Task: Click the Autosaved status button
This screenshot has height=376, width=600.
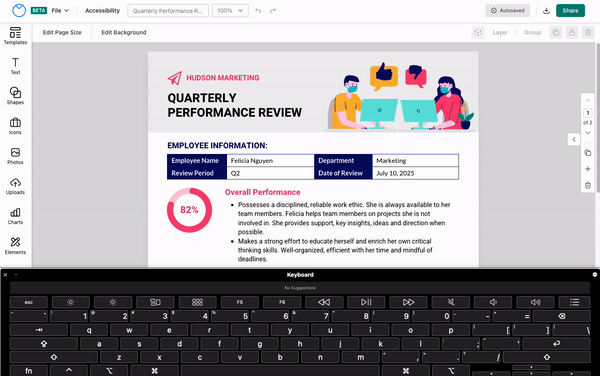Action: [507, 11]
